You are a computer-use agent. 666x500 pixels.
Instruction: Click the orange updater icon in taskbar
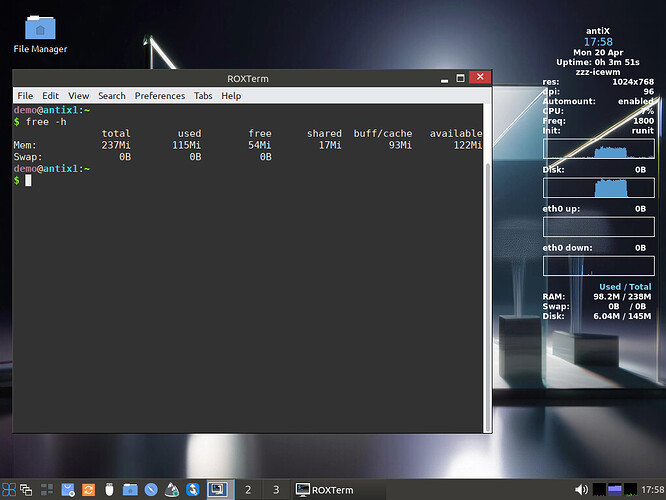tap(88, 490)
